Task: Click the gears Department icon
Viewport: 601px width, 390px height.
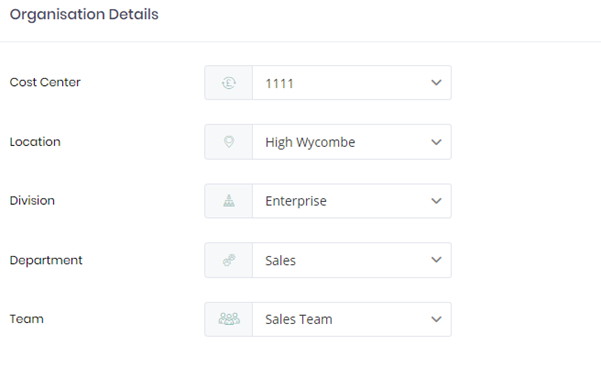Action: (229, 260)
